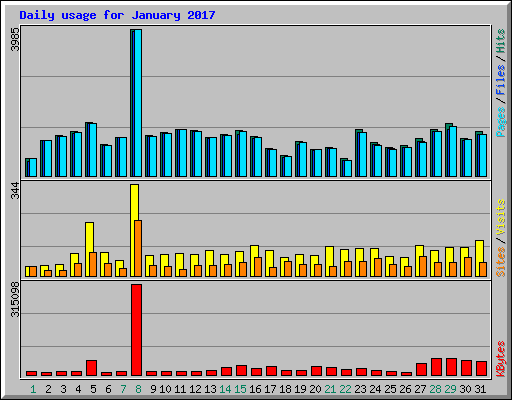Click the tall red KBytes bar for day 8
The image size is (512, 400).
pyautogui.click(x=136, y=330)
